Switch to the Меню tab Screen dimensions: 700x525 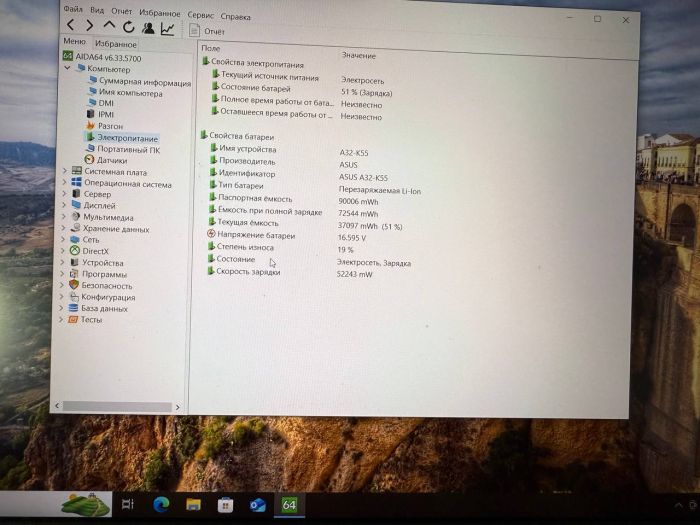[x=74, y=42]
